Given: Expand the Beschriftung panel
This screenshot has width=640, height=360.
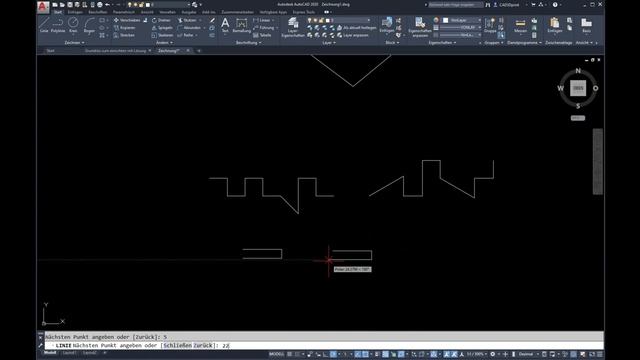Looking at the screenshot, I should point(249,42).
